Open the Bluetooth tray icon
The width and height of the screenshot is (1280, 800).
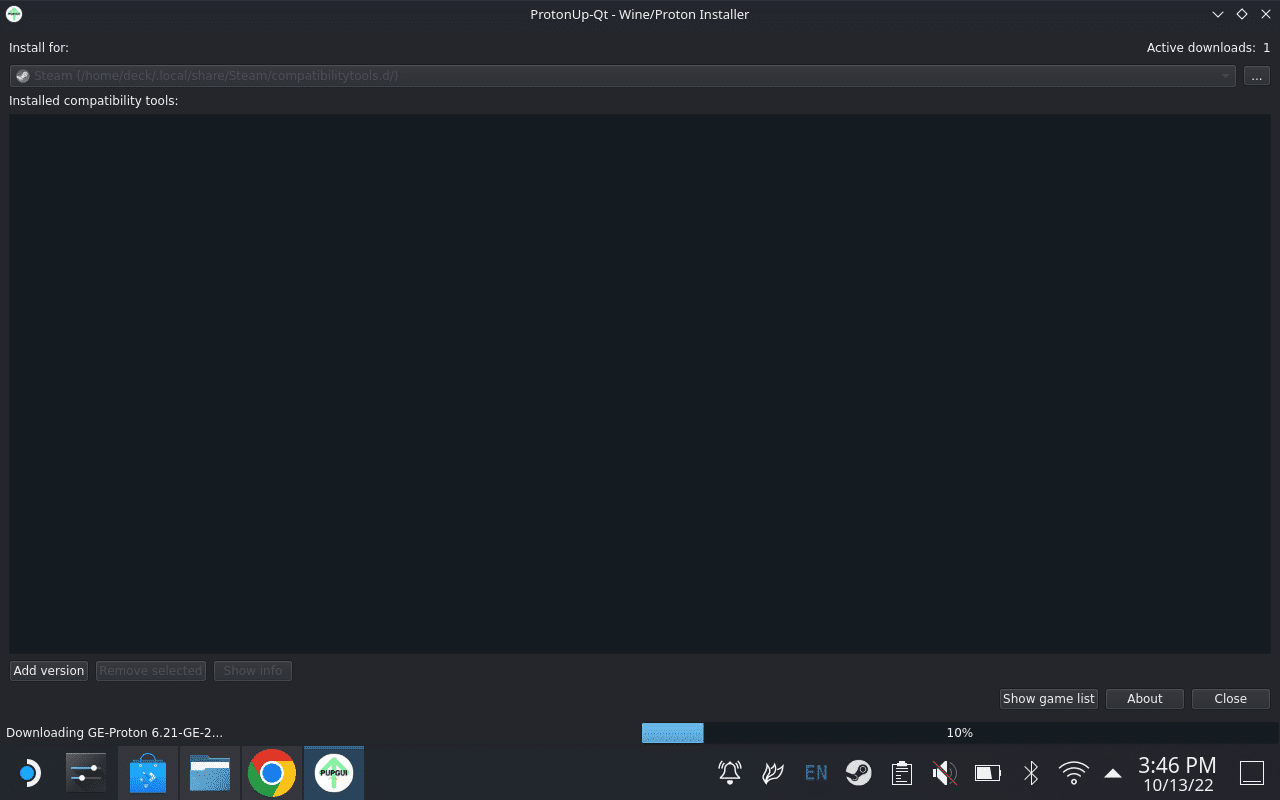[x=1031, y=773]
